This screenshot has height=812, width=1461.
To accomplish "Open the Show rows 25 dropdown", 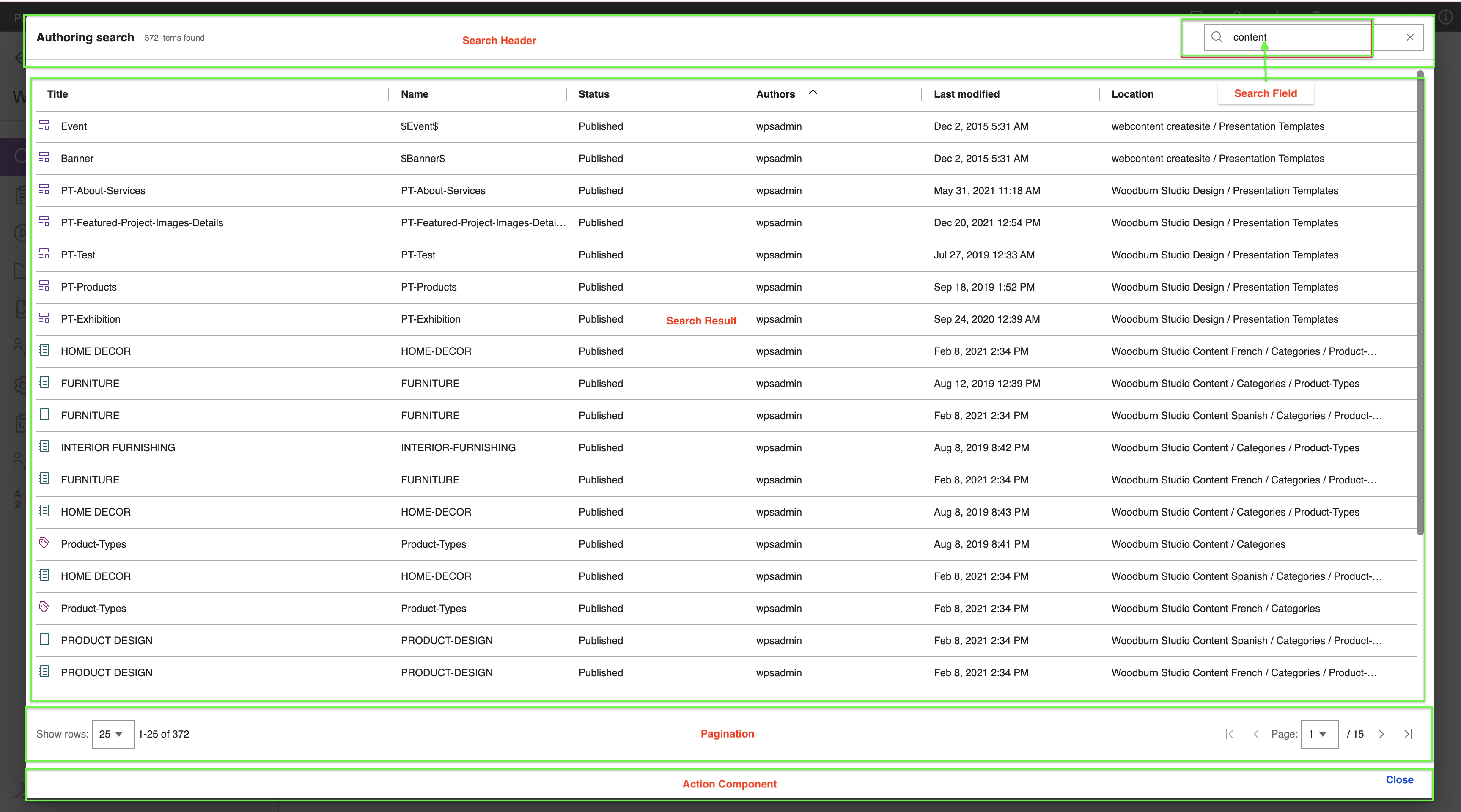I will point(112,734).
